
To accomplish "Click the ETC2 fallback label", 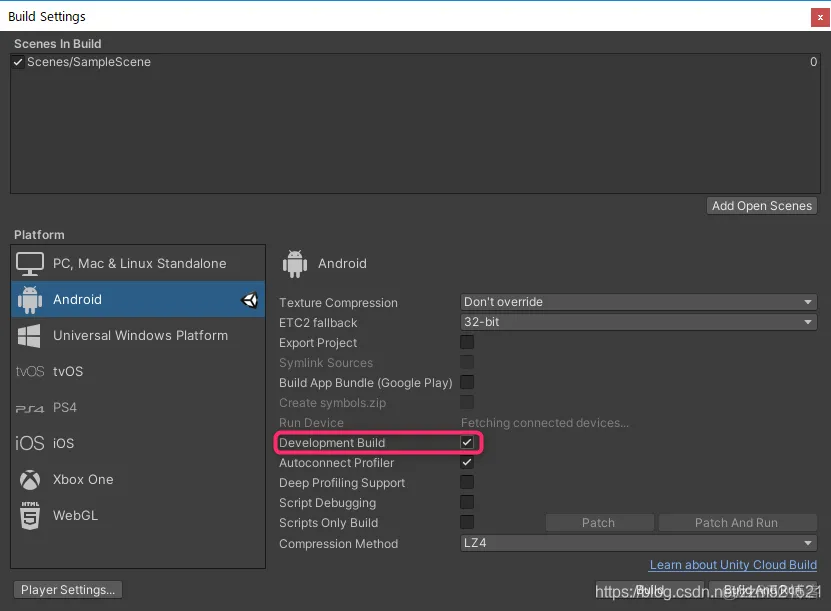I will tap(318, 323).
